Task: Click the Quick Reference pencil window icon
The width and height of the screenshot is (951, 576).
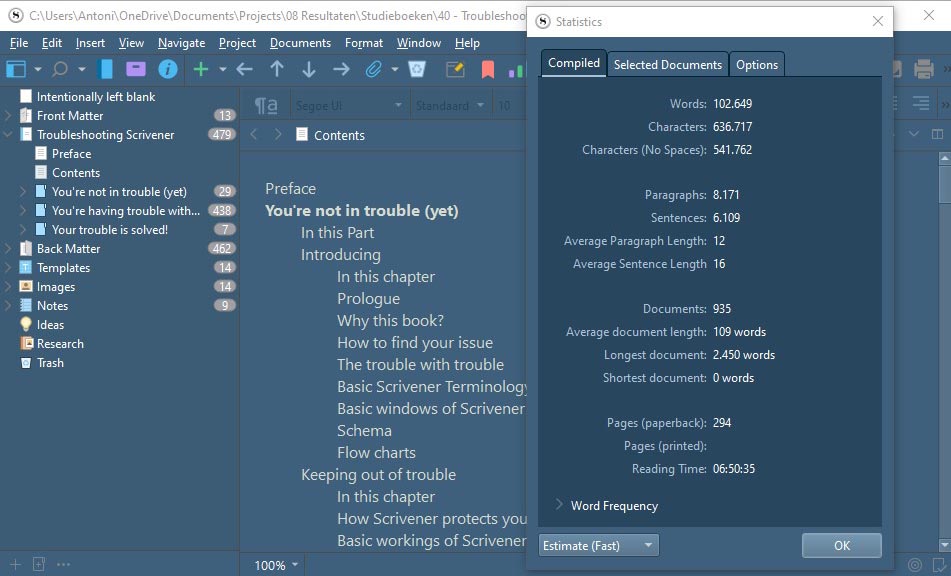Action: coord(455,69)
